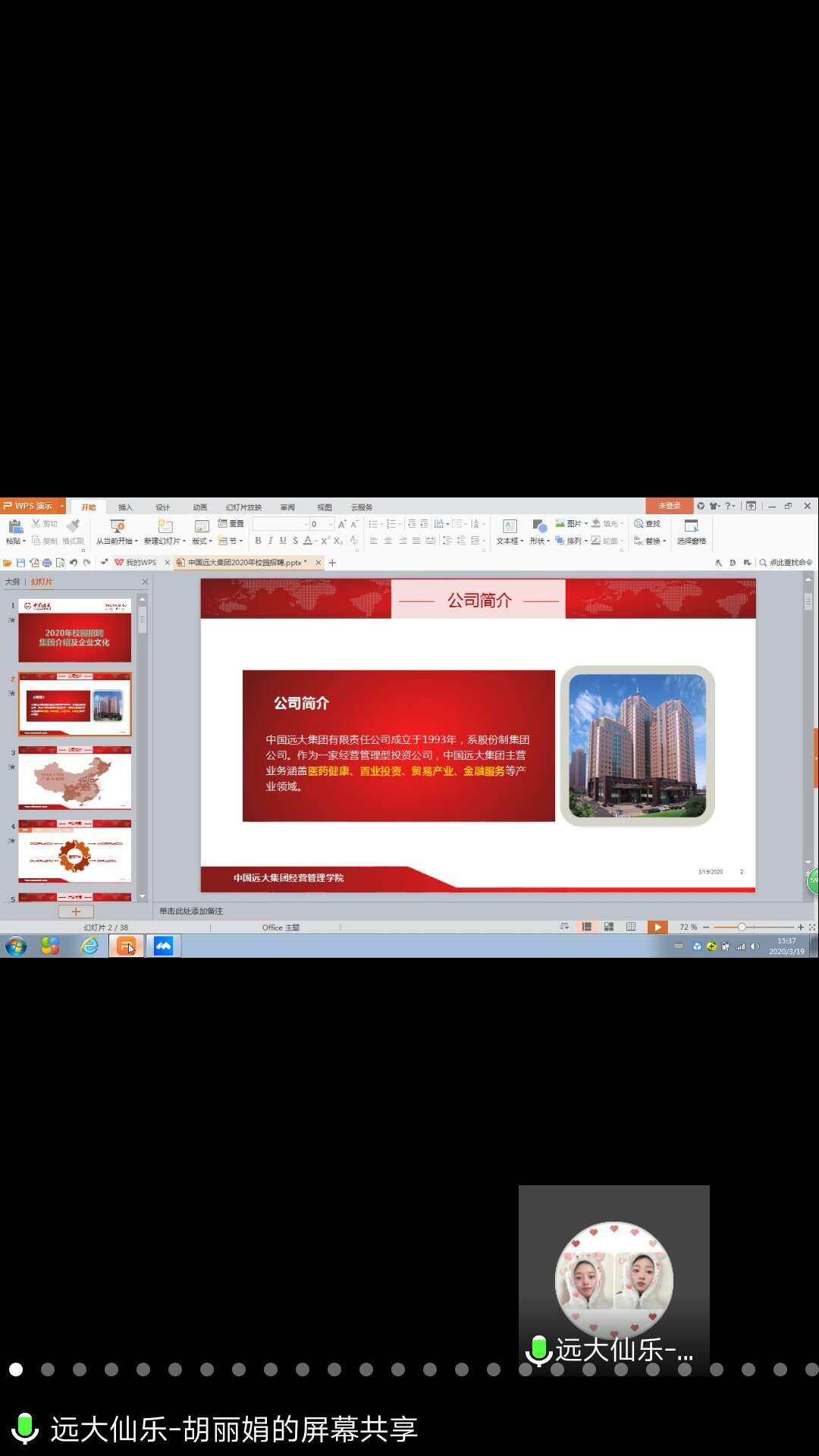Switch to the 审阅 ribbon tab
The width and height of the screenshot is (819, 1456).
[x=287, y=507]
